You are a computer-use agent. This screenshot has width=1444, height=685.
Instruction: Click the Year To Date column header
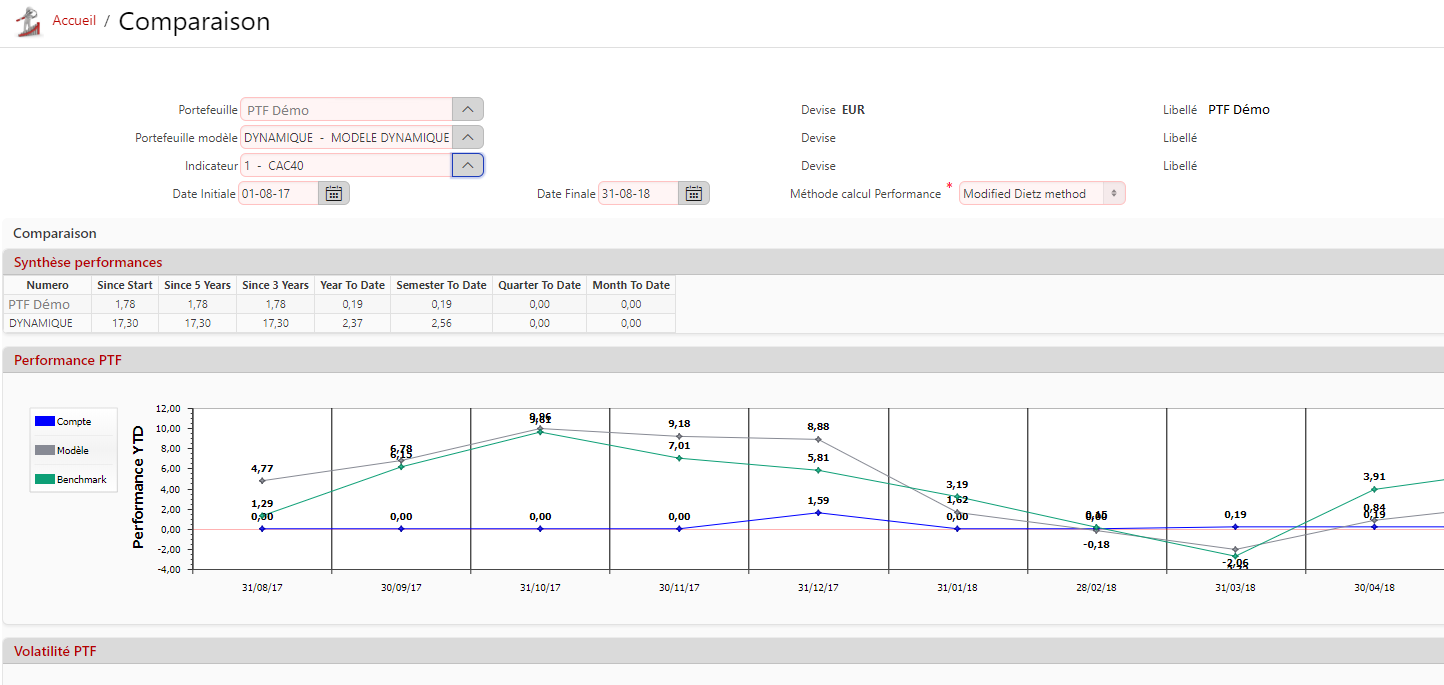click(x=352, y=285)
